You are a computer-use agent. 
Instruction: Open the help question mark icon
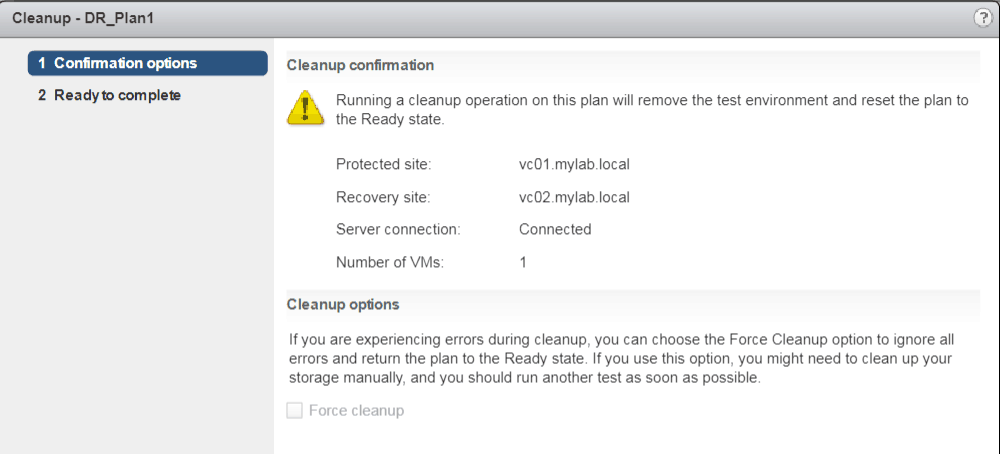(981, 19)
